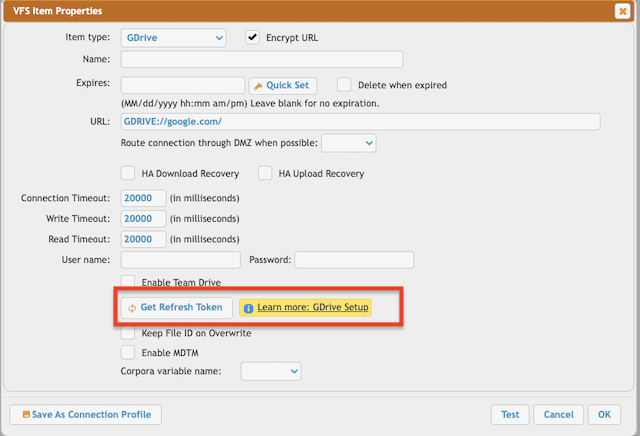The image size is (640, 436).
Task: Check the Enable MDTM checkbox
Action: tap(128, 352)
